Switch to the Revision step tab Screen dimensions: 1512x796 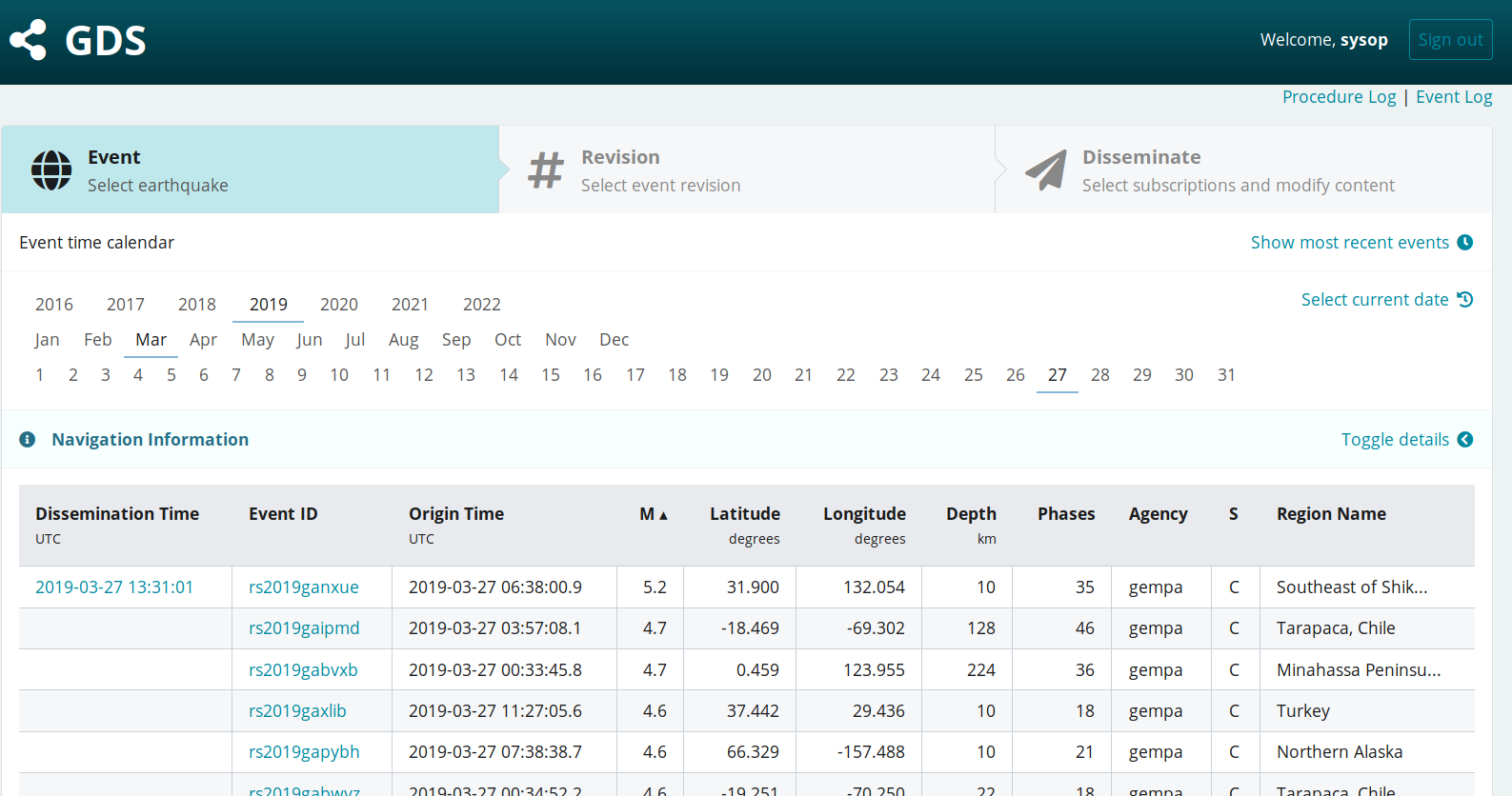747,170
